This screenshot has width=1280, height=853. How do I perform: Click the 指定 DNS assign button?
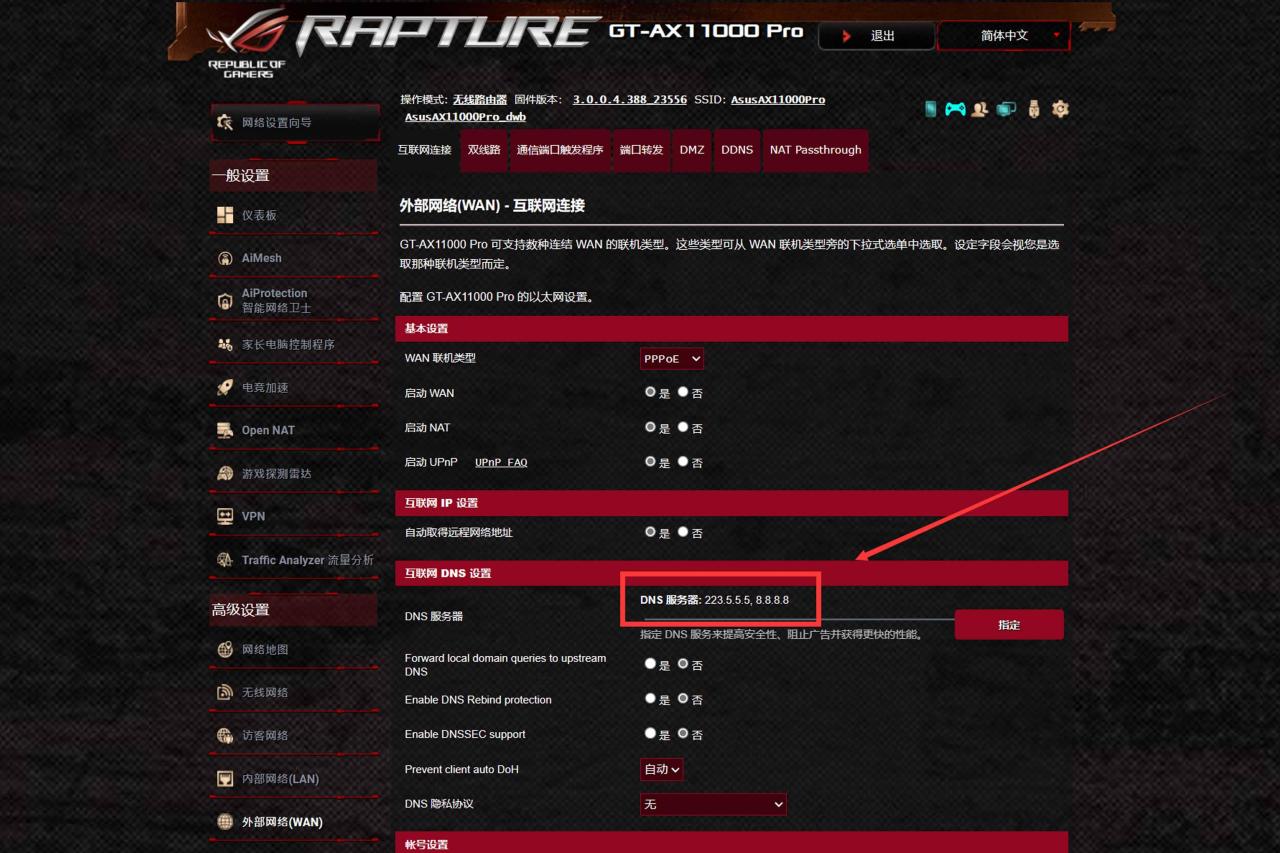[x=1009, y=625]
